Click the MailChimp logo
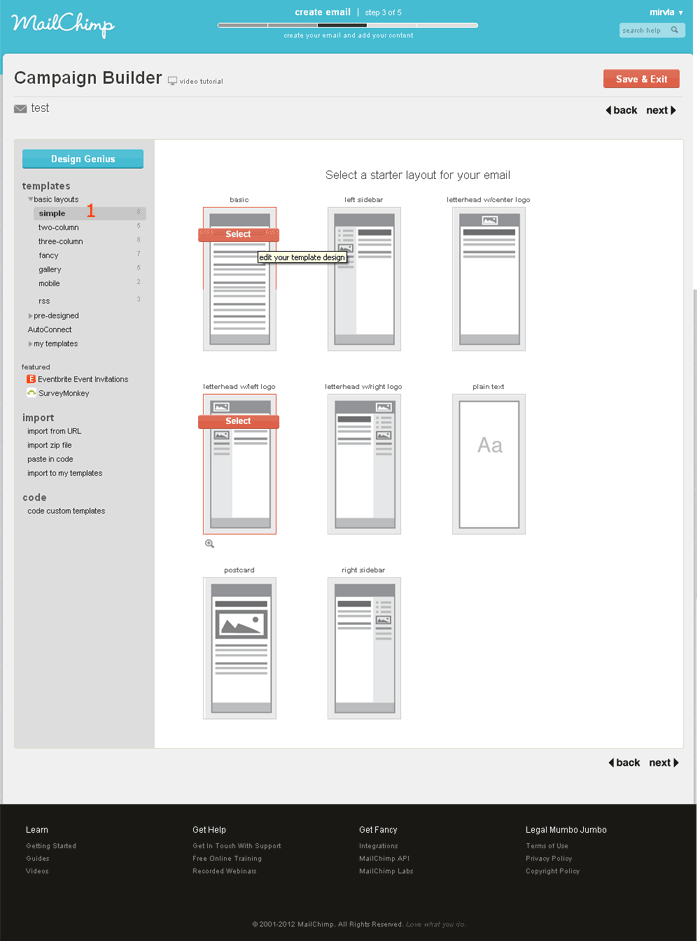This screenshot has width=697, height=941. tap(63, 25)
